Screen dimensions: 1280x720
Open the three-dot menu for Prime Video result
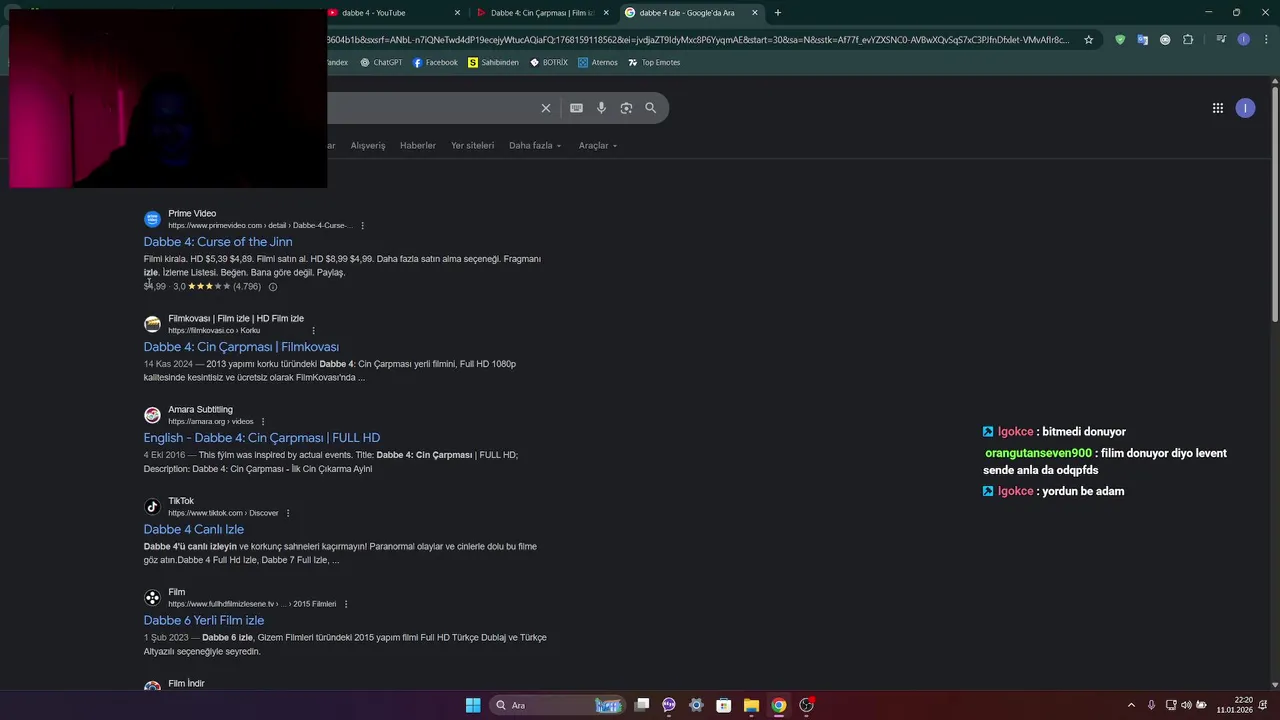[363, 226]
